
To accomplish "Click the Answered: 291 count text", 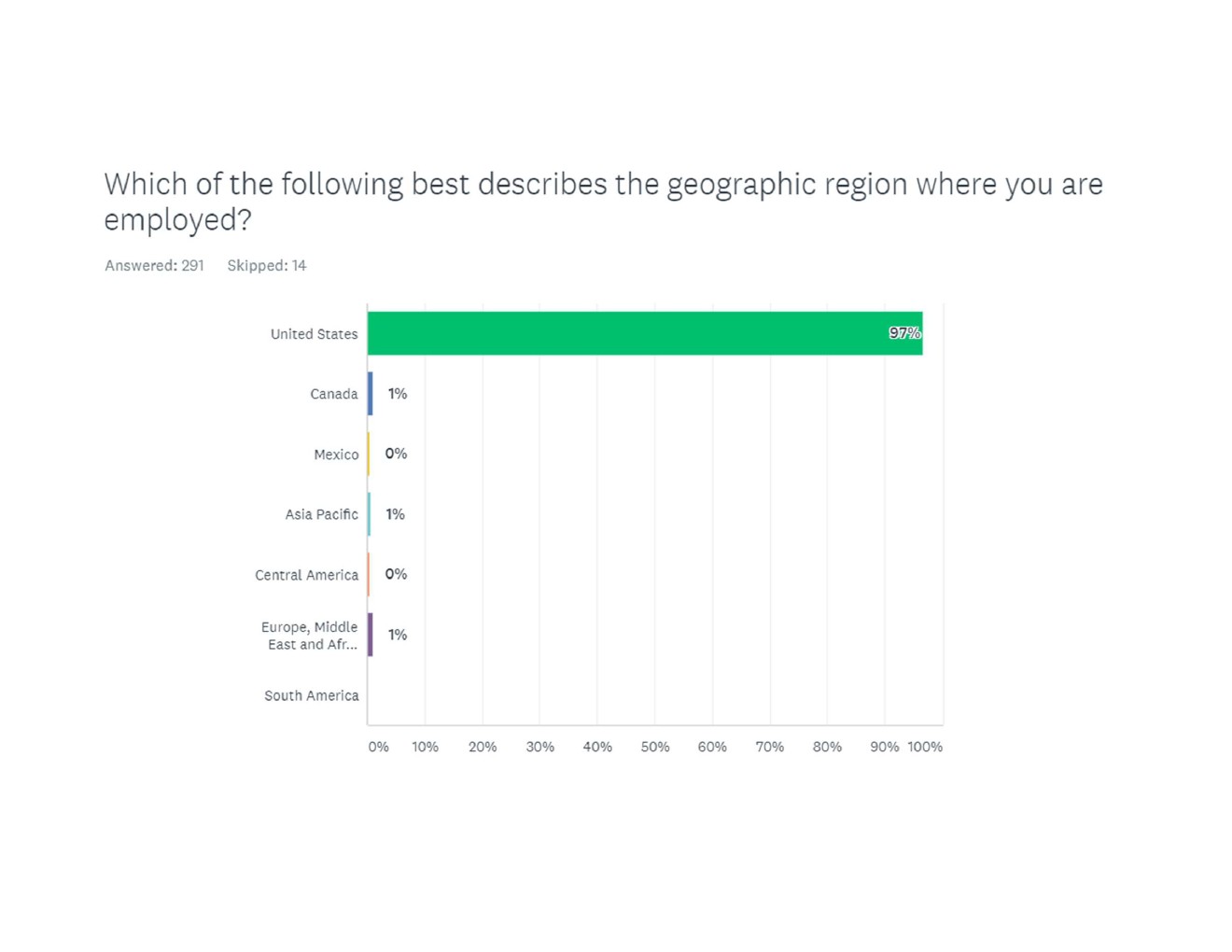I will (154, 266).
